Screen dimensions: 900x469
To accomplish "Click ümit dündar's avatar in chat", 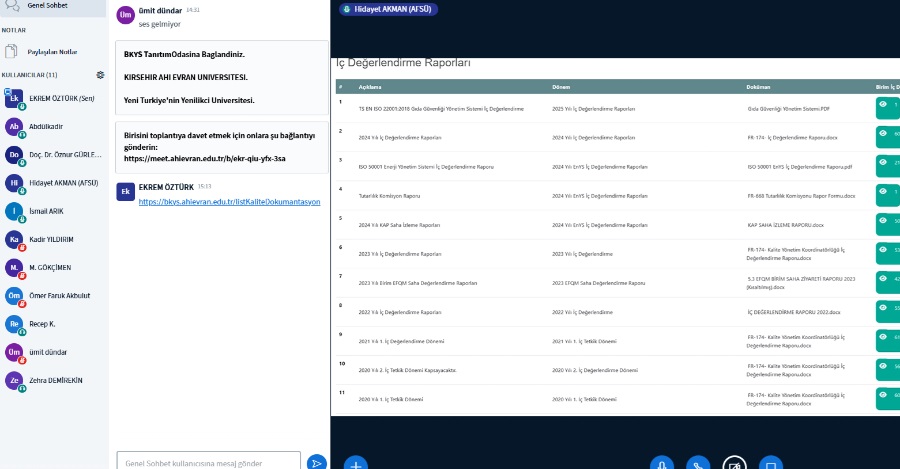I will [125, 15].
